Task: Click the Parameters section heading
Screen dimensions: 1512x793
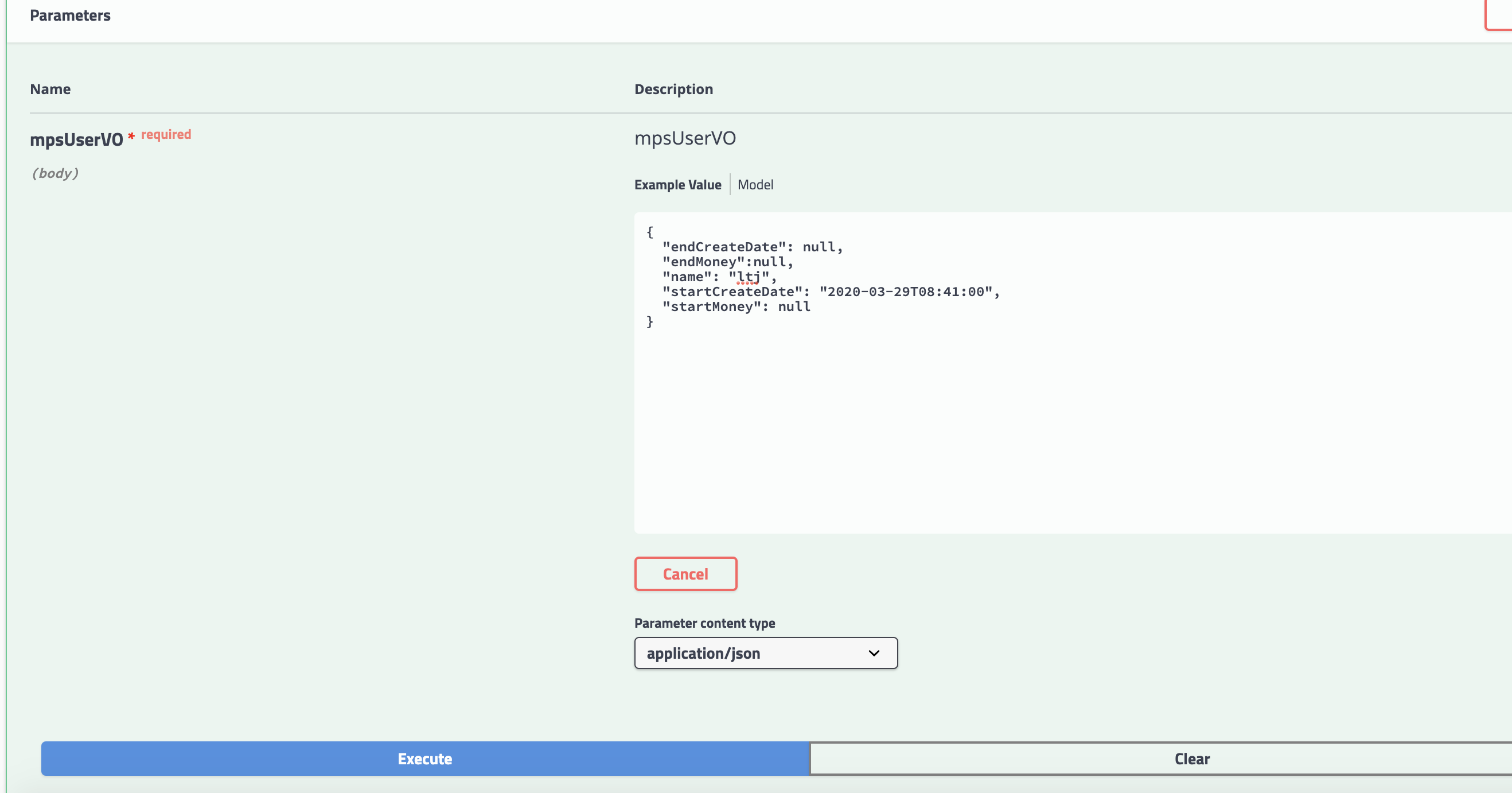Action: pyautogui.click(x=70, y=15)
